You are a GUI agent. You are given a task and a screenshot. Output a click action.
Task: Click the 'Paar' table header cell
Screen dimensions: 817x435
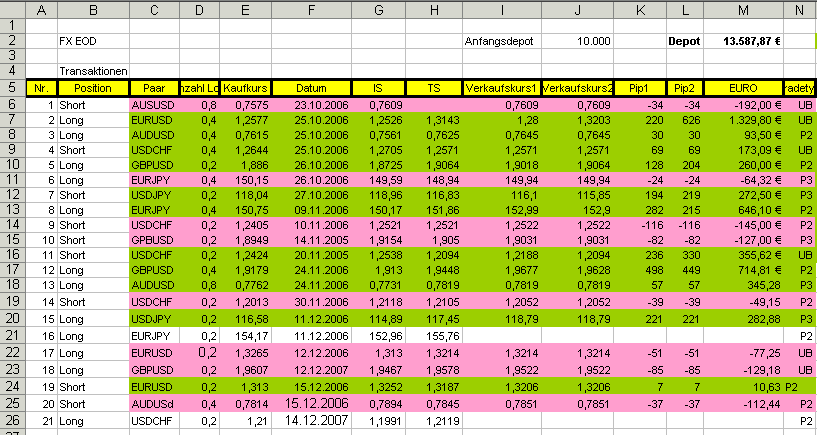(x=154, y=88)
